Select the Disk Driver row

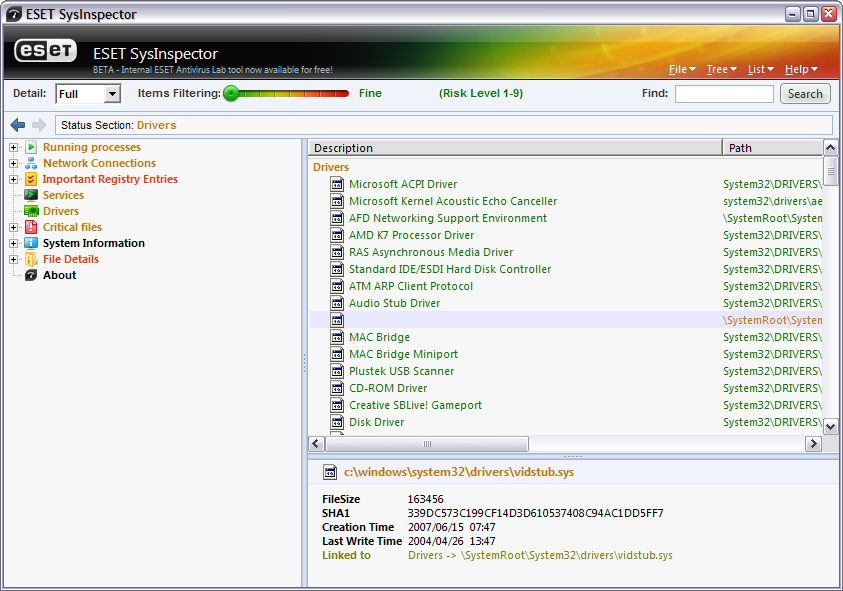coord(566,423)
